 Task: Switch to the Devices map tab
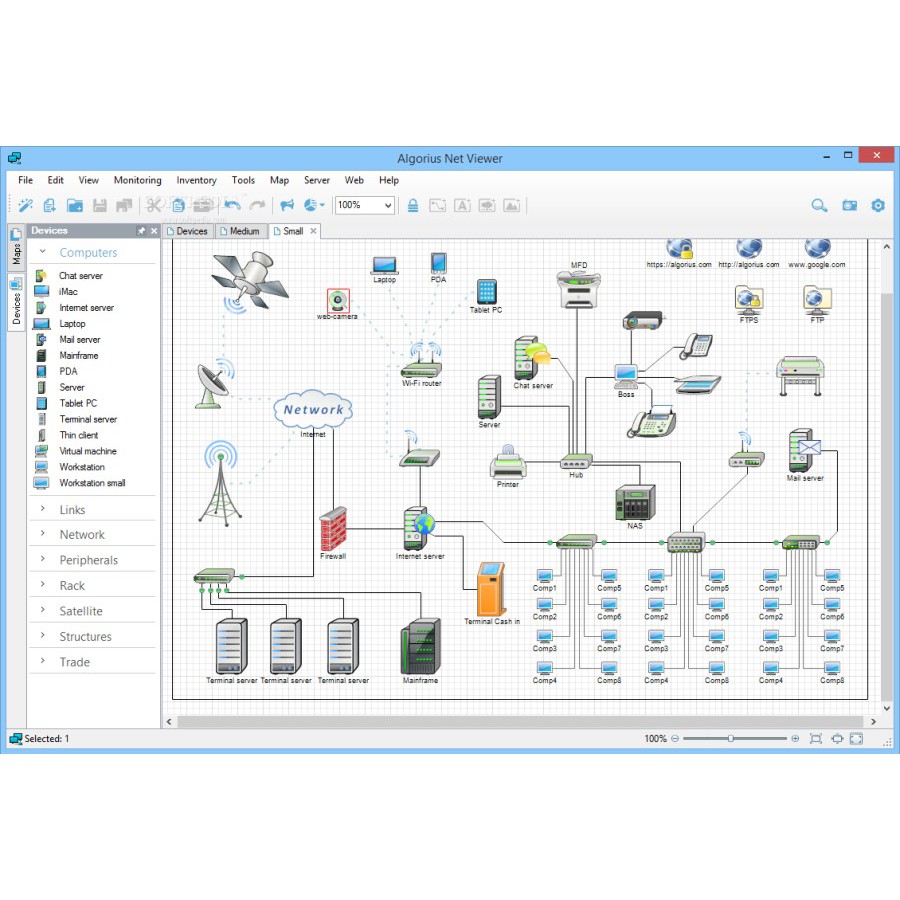tap(188, 231)
